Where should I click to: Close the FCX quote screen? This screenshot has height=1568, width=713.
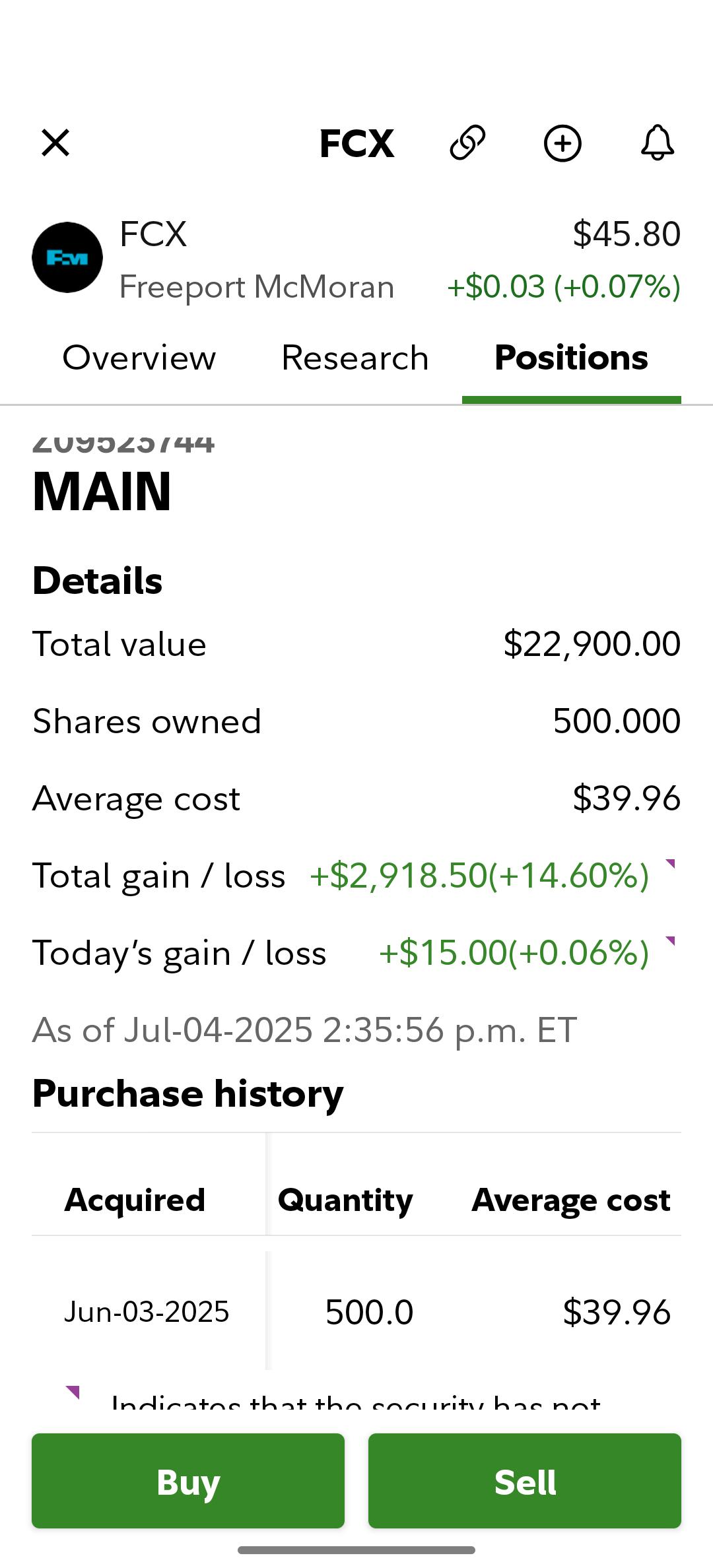click(x=55, y=143)
